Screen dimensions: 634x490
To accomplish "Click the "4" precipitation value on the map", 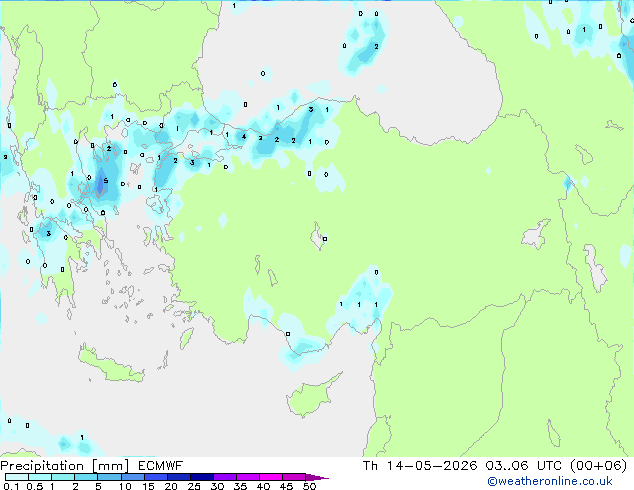I will pyautogui.click(x=244, y=137).
